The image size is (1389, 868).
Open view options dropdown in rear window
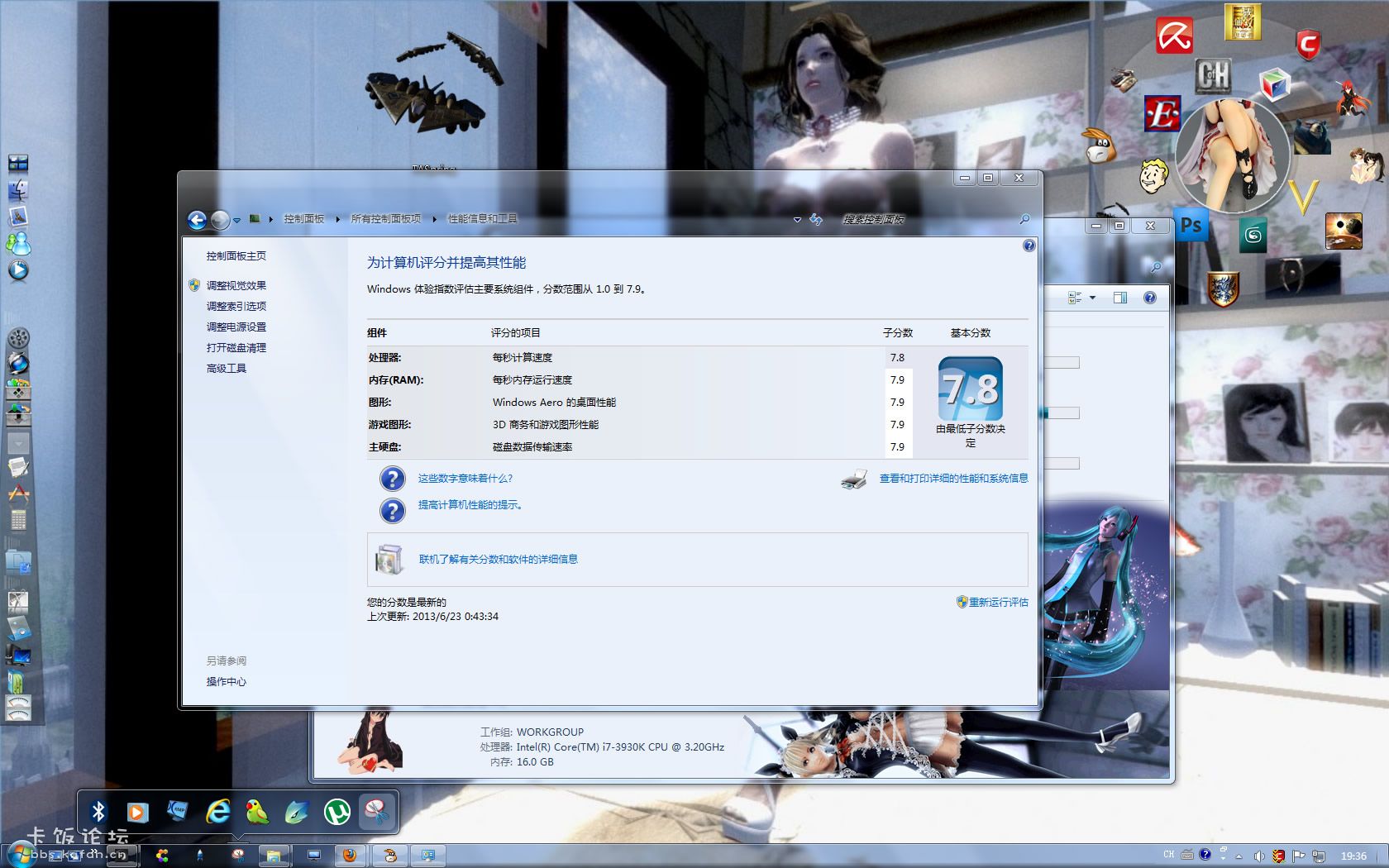[1092, 298]
